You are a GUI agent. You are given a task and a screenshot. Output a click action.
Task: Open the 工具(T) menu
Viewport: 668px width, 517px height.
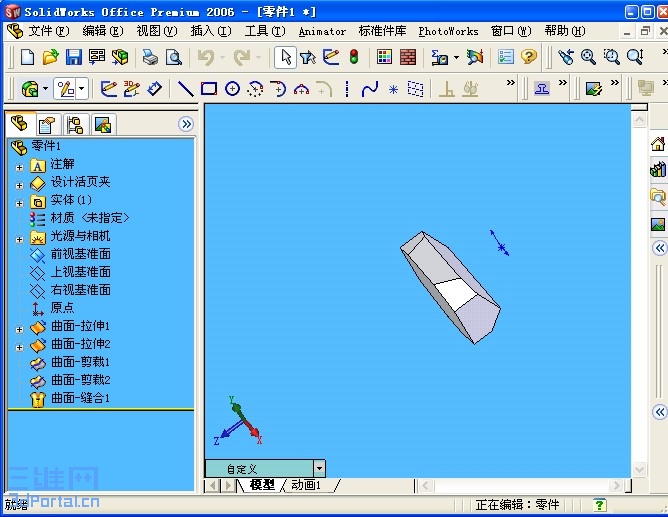pos(265,31)
